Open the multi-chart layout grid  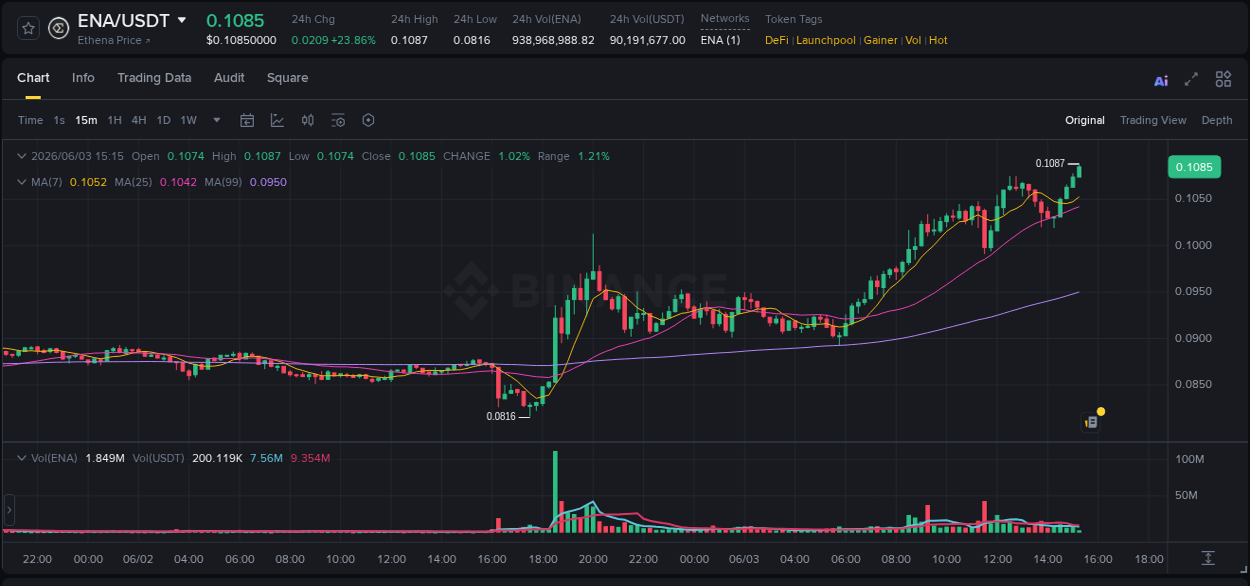tap(1223, 79)
